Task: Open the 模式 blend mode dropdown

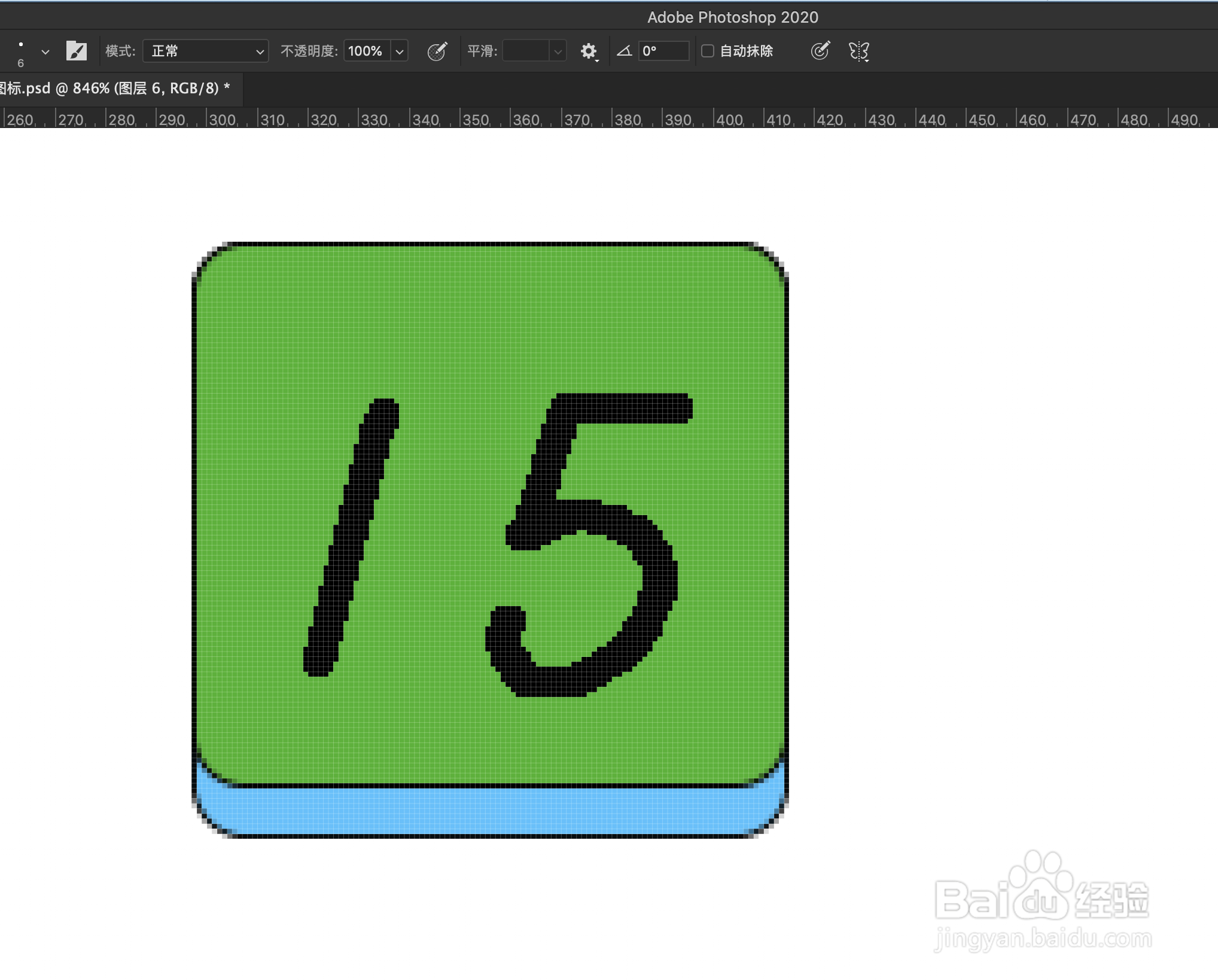Action: (205, 51)
